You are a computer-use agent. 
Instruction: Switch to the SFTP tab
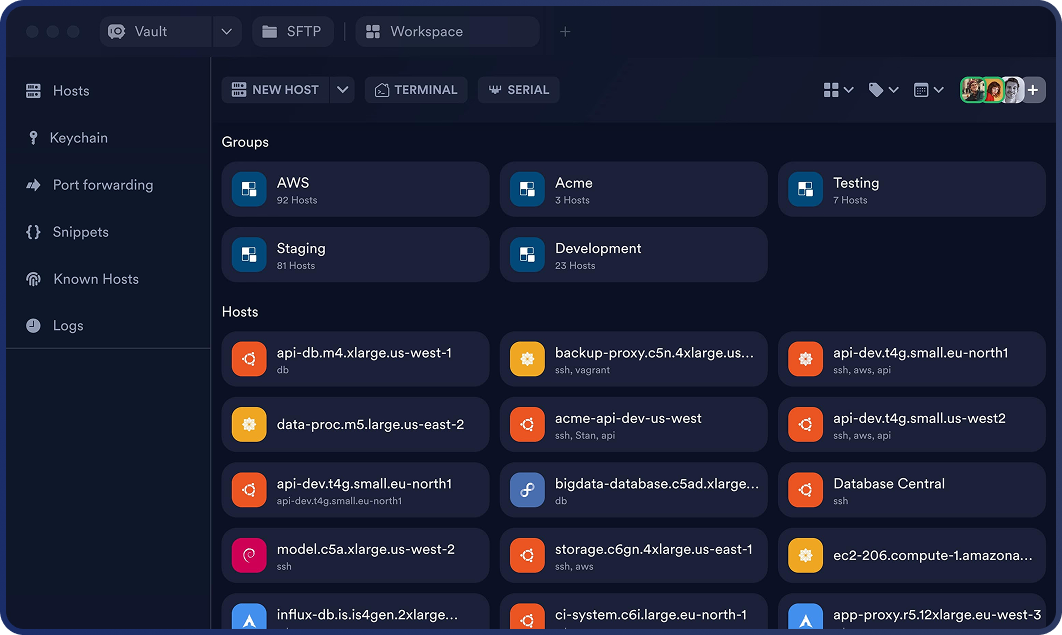(x=292, y=31)
